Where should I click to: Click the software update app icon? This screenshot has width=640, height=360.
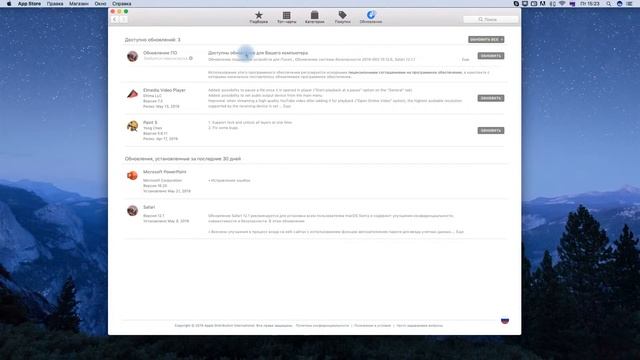coord(132,56)
